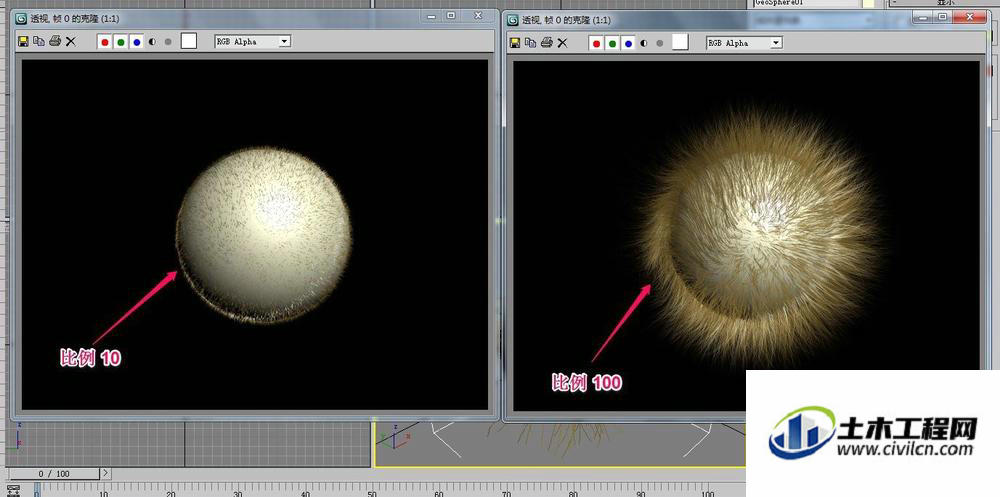
Task: Print image from left render window
Action: (x=55, y=41)
